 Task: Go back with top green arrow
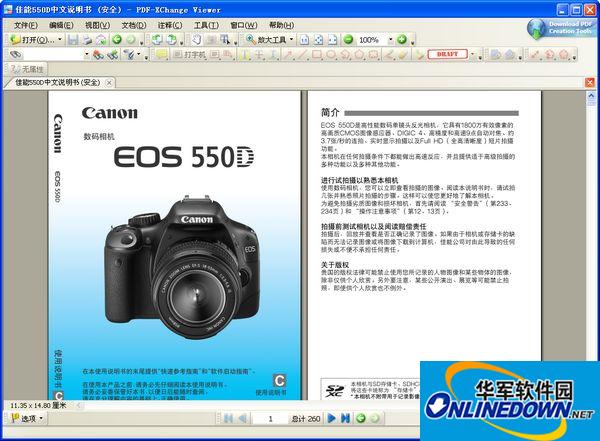point(117,39)
